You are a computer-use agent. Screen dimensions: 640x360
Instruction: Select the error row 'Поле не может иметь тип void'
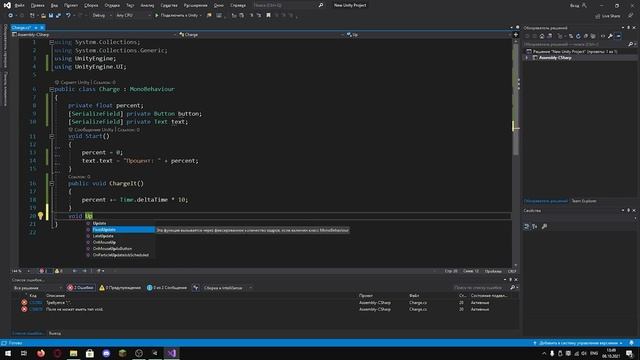265,309
